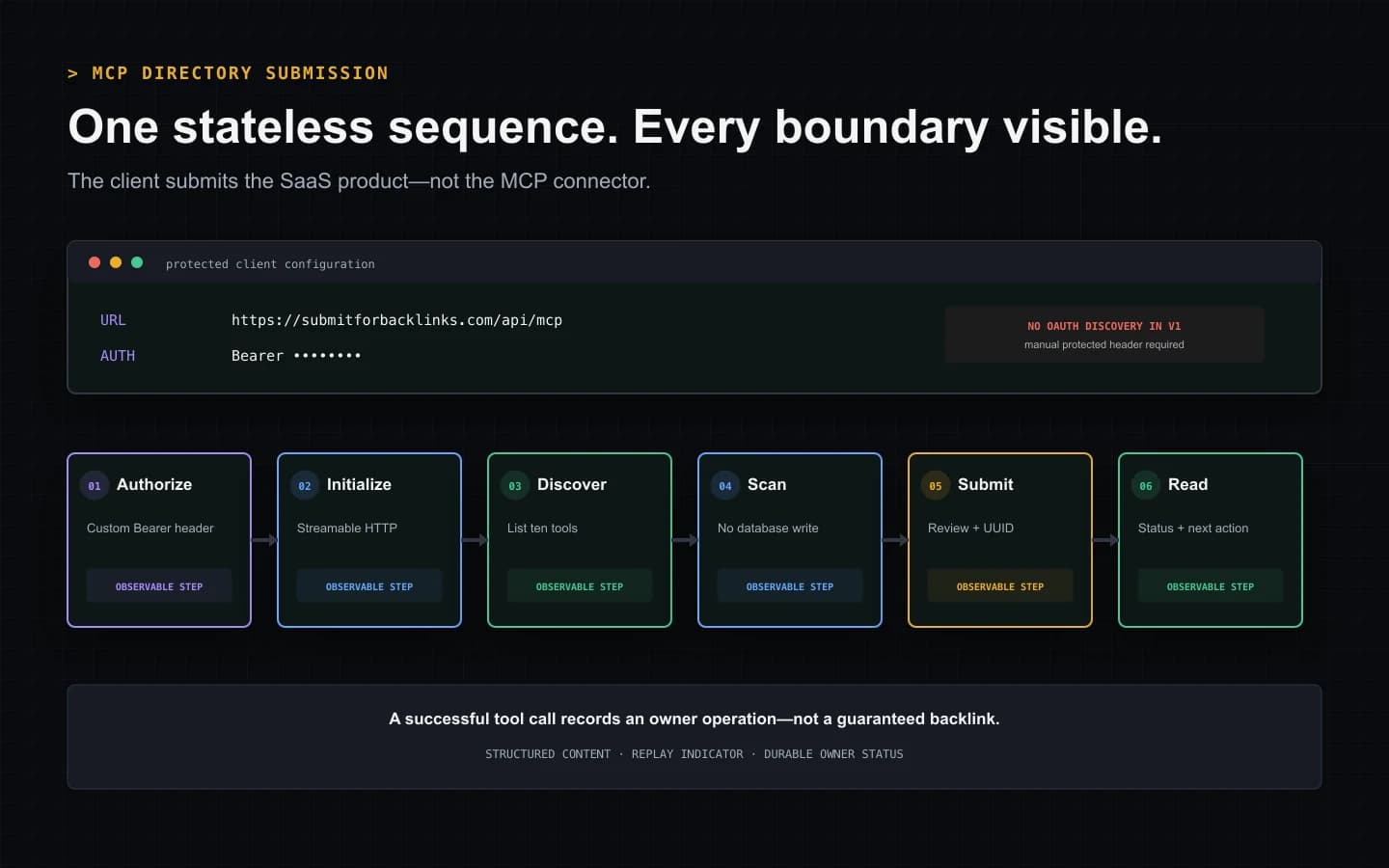Click the 'Review + UUID' text
Viewport: 1389px width, 868px height.
click(970, 528)
